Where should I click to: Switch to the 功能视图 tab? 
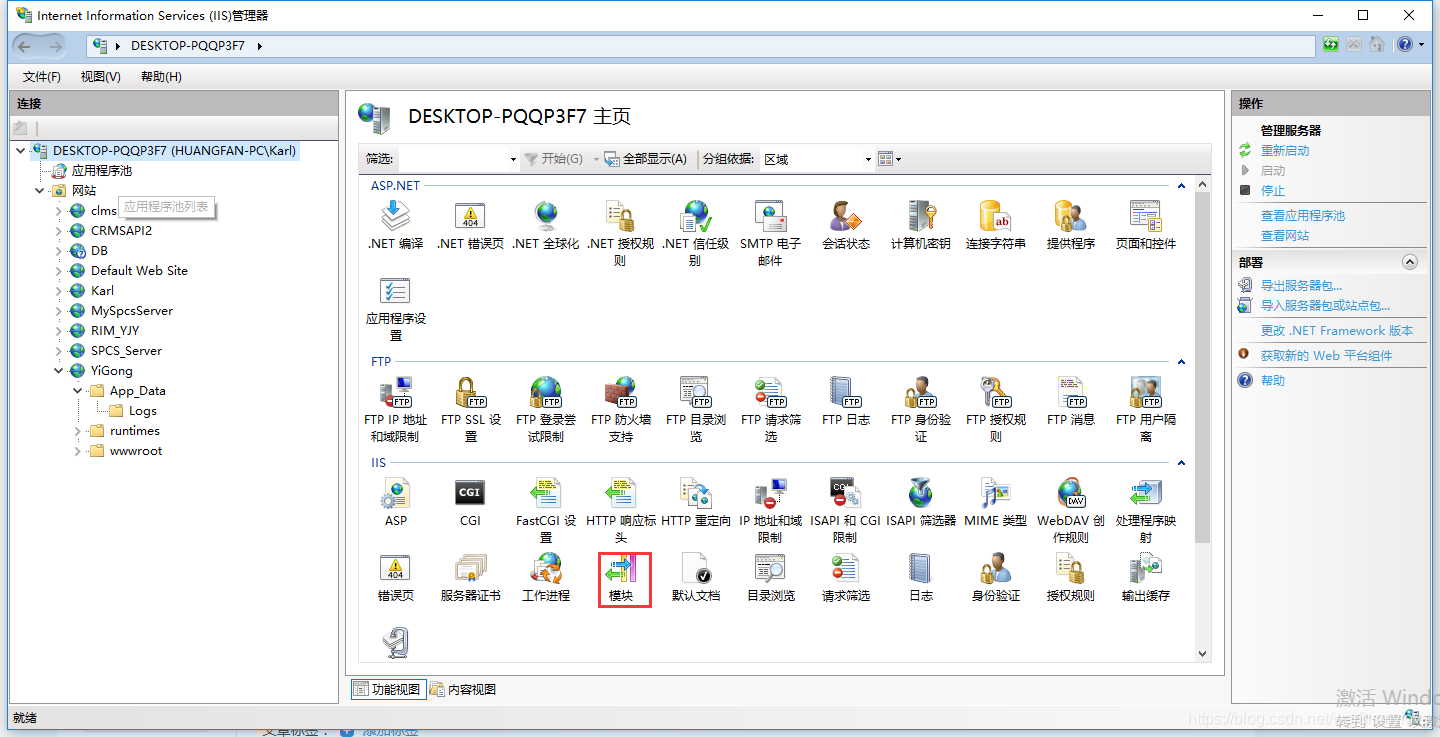coord(388,689)
